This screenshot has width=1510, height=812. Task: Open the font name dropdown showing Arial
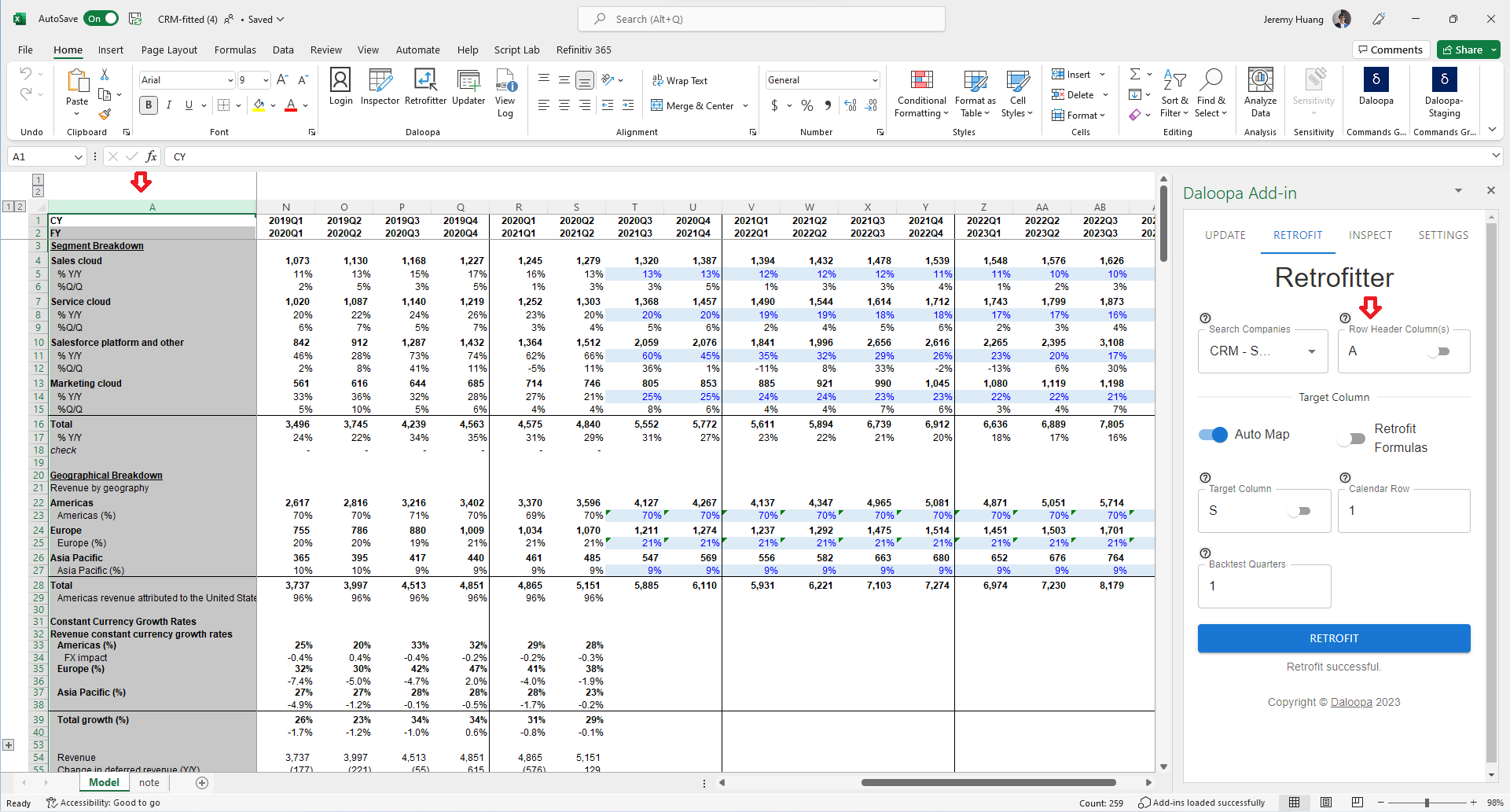click(x=230, y=80)
